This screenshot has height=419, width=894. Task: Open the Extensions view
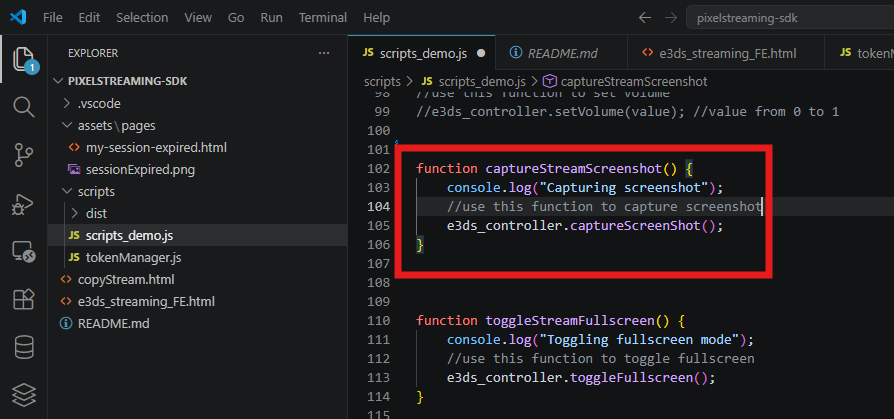(23, 299)
